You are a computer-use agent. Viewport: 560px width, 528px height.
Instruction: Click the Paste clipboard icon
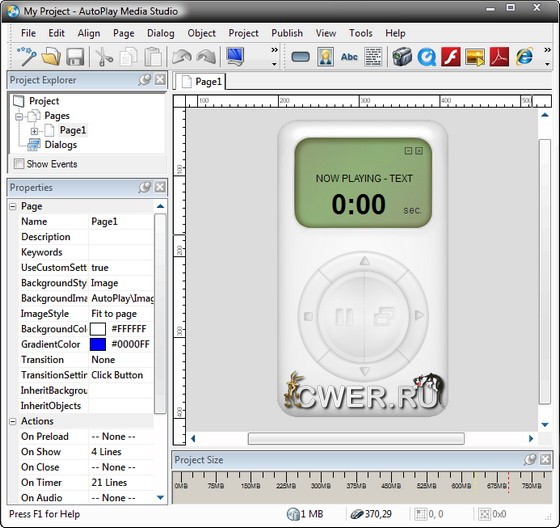[153, 56]
